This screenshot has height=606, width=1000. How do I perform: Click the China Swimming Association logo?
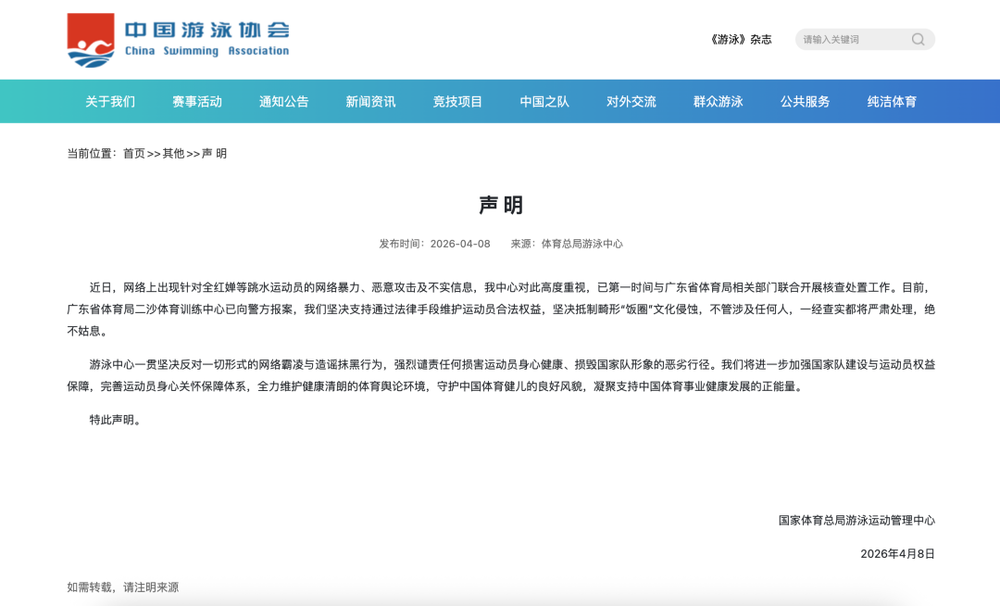click(x=178, y=40)
